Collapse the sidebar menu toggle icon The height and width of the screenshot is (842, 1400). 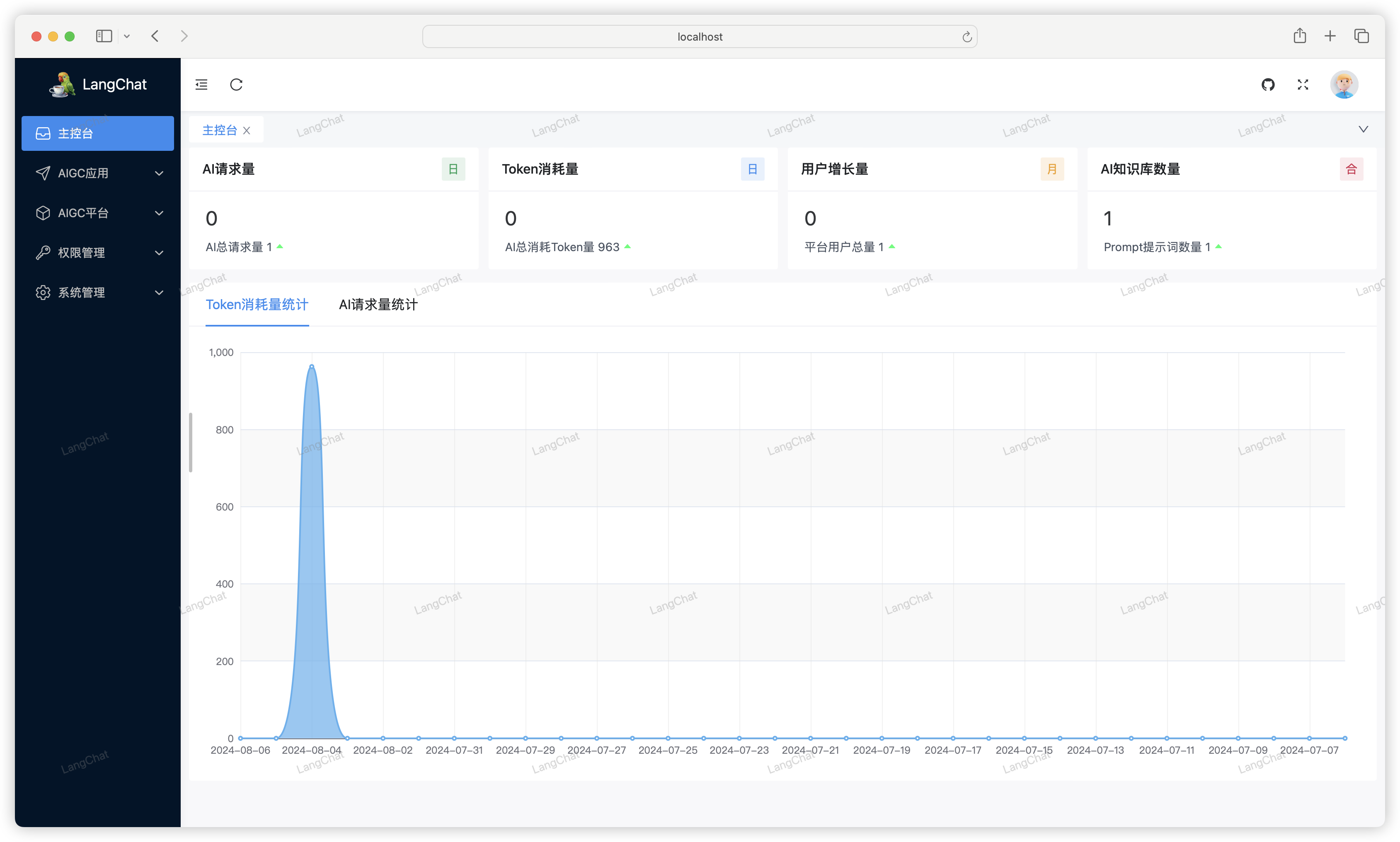tap(201, 85)
